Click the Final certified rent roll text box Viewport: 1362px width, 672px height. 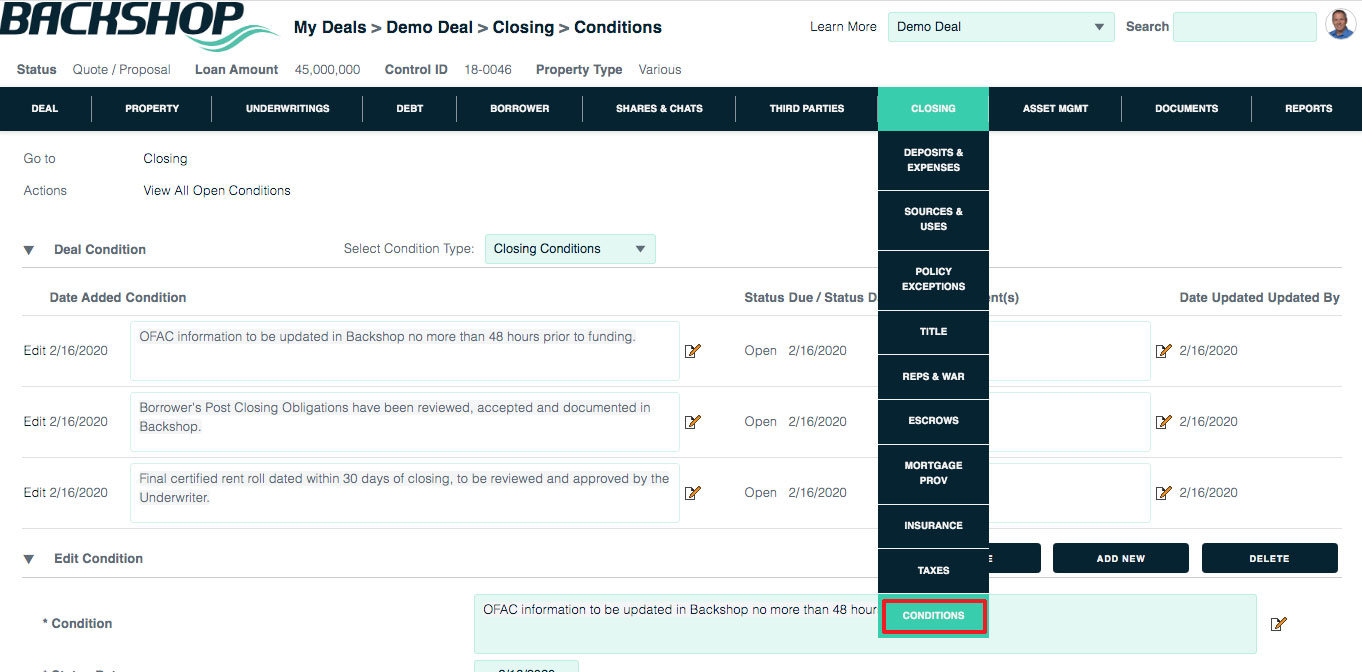click(405, 493)
